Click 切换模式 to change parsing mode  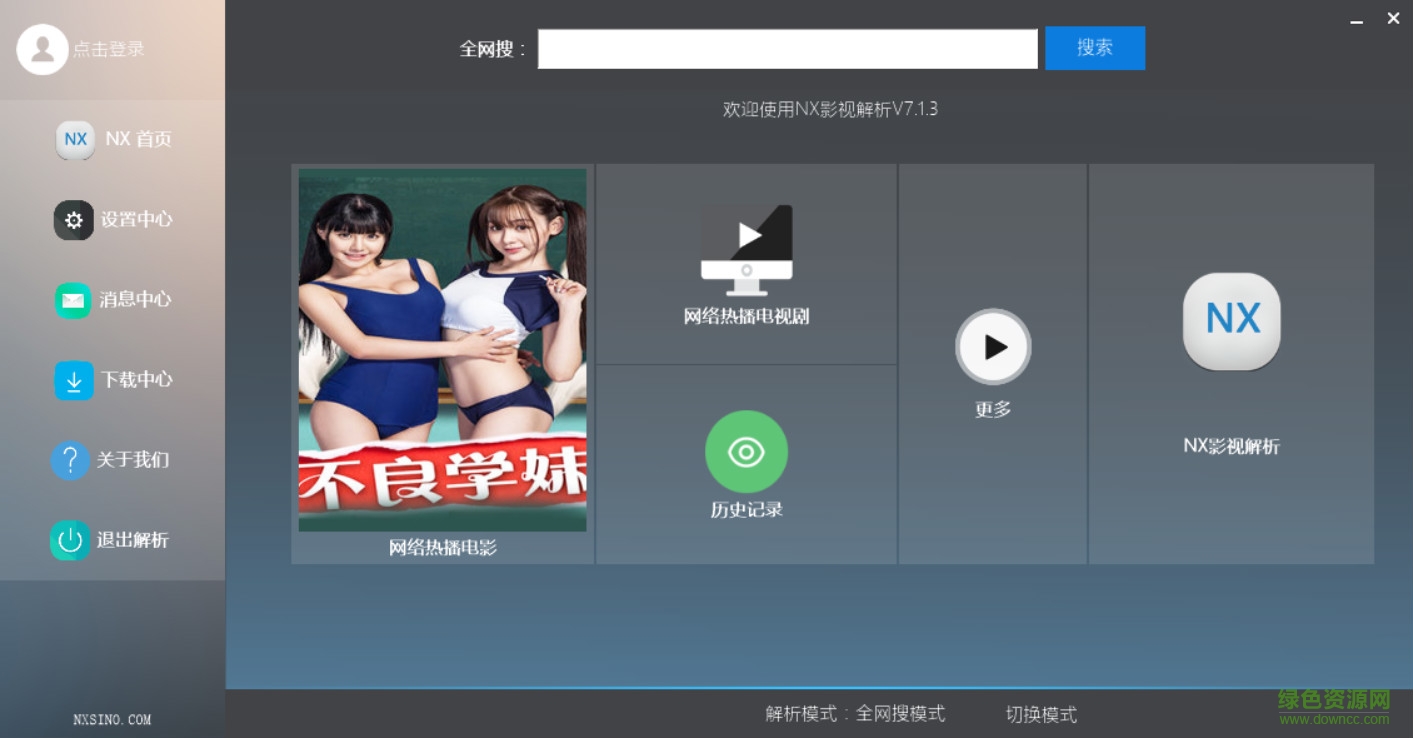coord(1041,715)
